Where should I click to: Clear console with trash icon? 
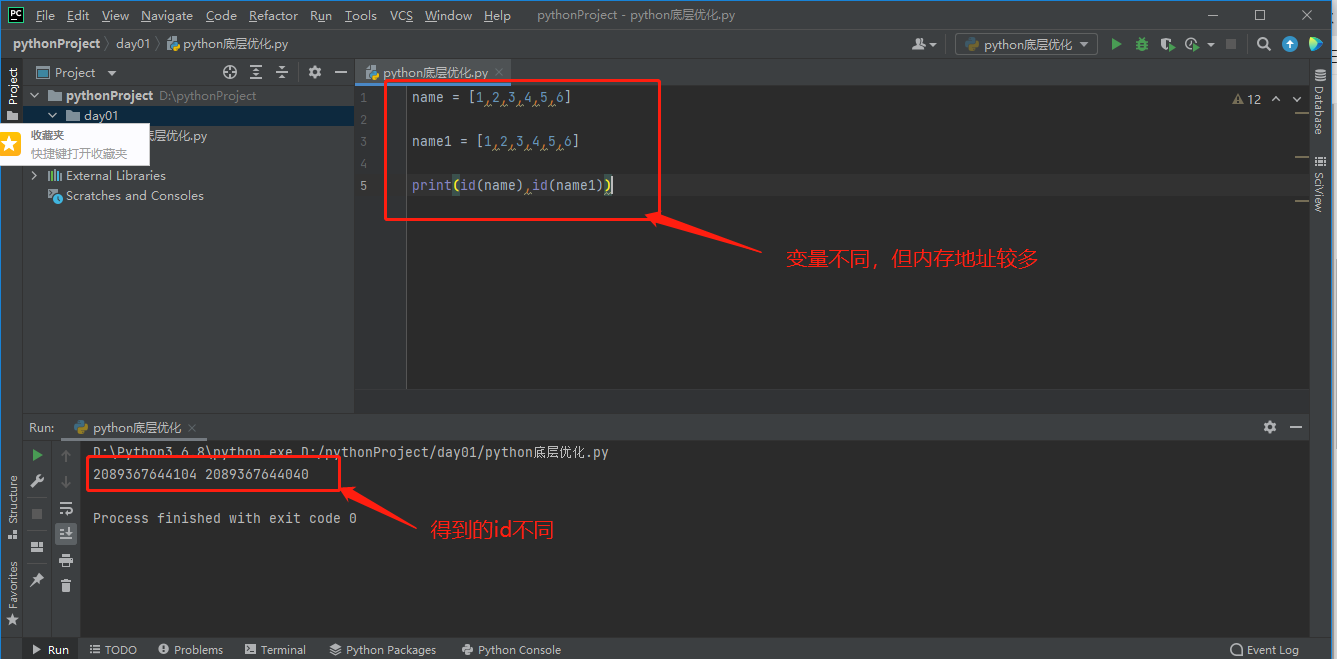coord(66,586)
